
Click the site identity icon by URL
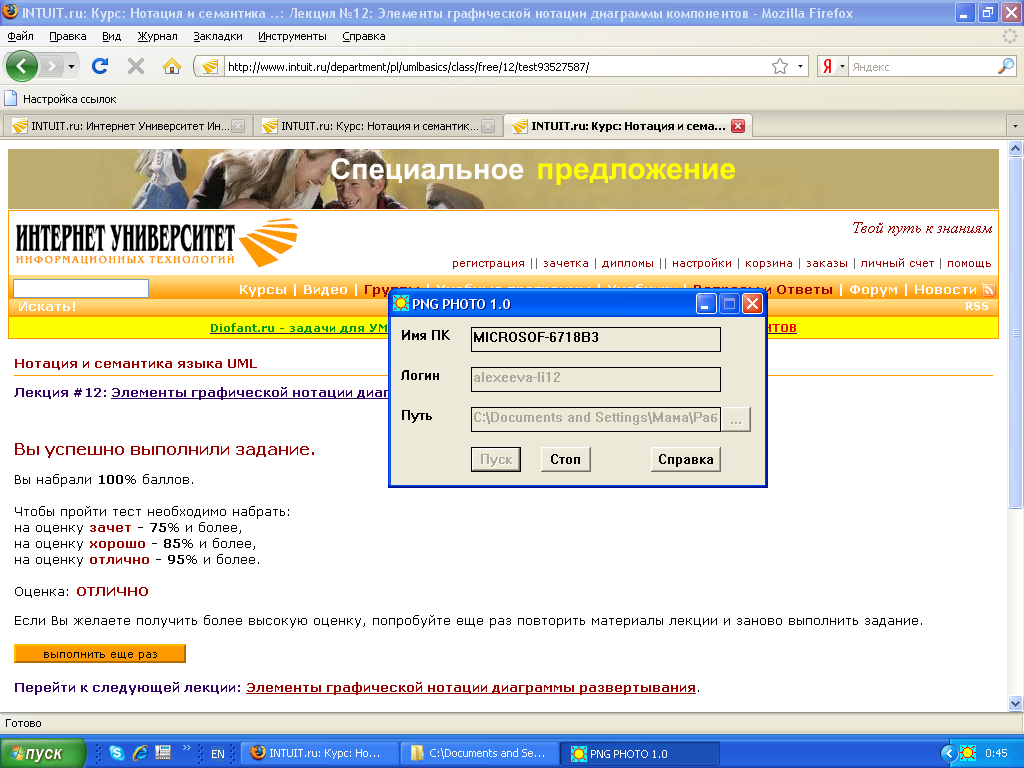click(x=210, y=67)
